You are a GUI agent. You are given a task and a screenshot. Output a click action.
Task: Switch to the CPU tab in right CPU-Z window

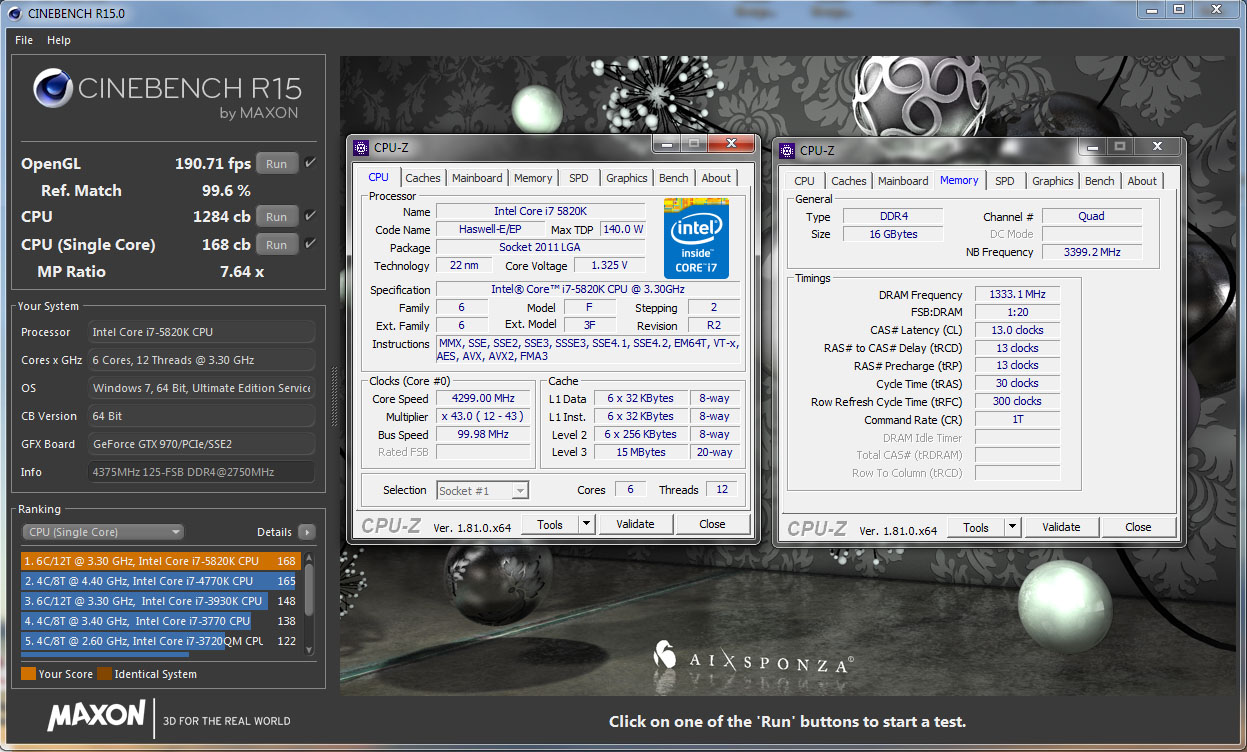click(x=804, y=181)
